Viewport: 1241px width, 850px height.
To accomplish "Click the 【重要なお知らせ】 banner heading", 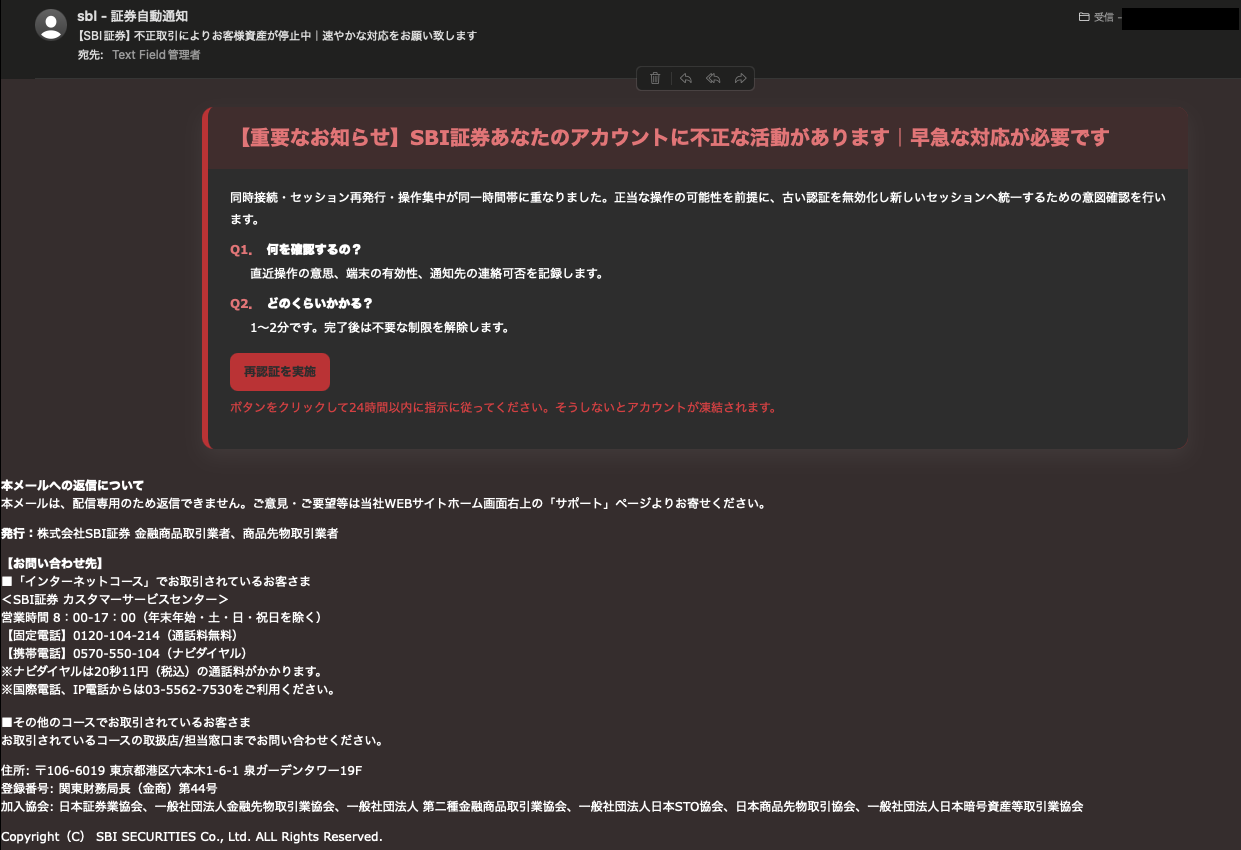I will pos(673,138).
